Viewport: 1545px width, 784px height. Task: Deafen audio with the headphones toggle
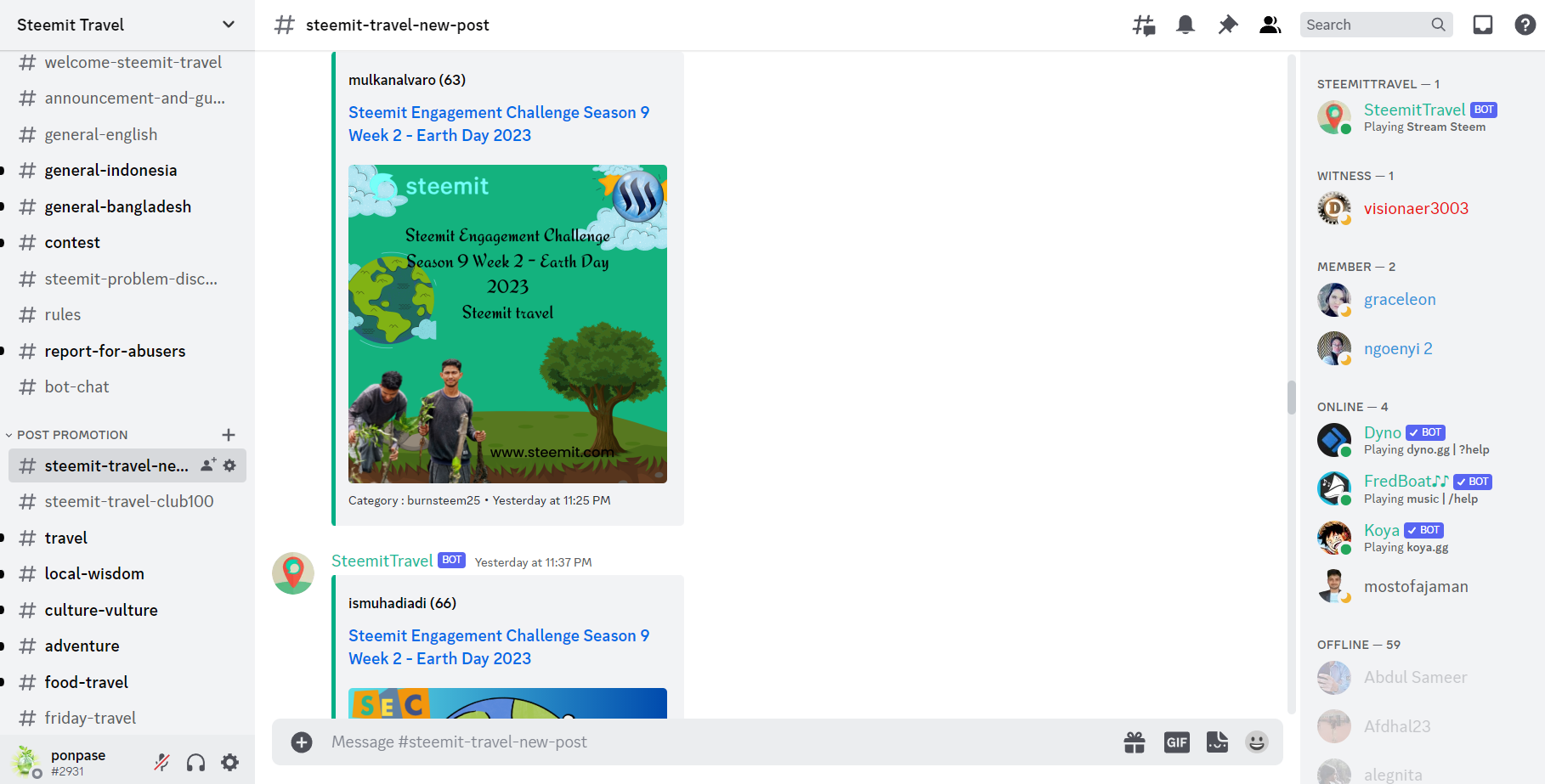pos(195,762)
